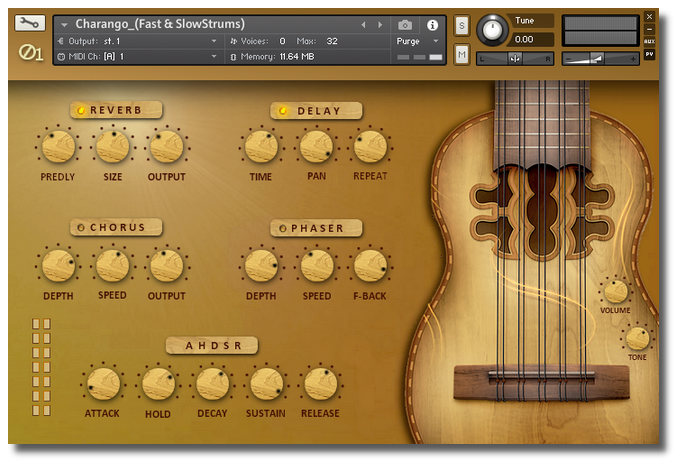This screenshot has height=466, width=678.
Task: Enable the Chorus effect LED
Action: [81, 227]
